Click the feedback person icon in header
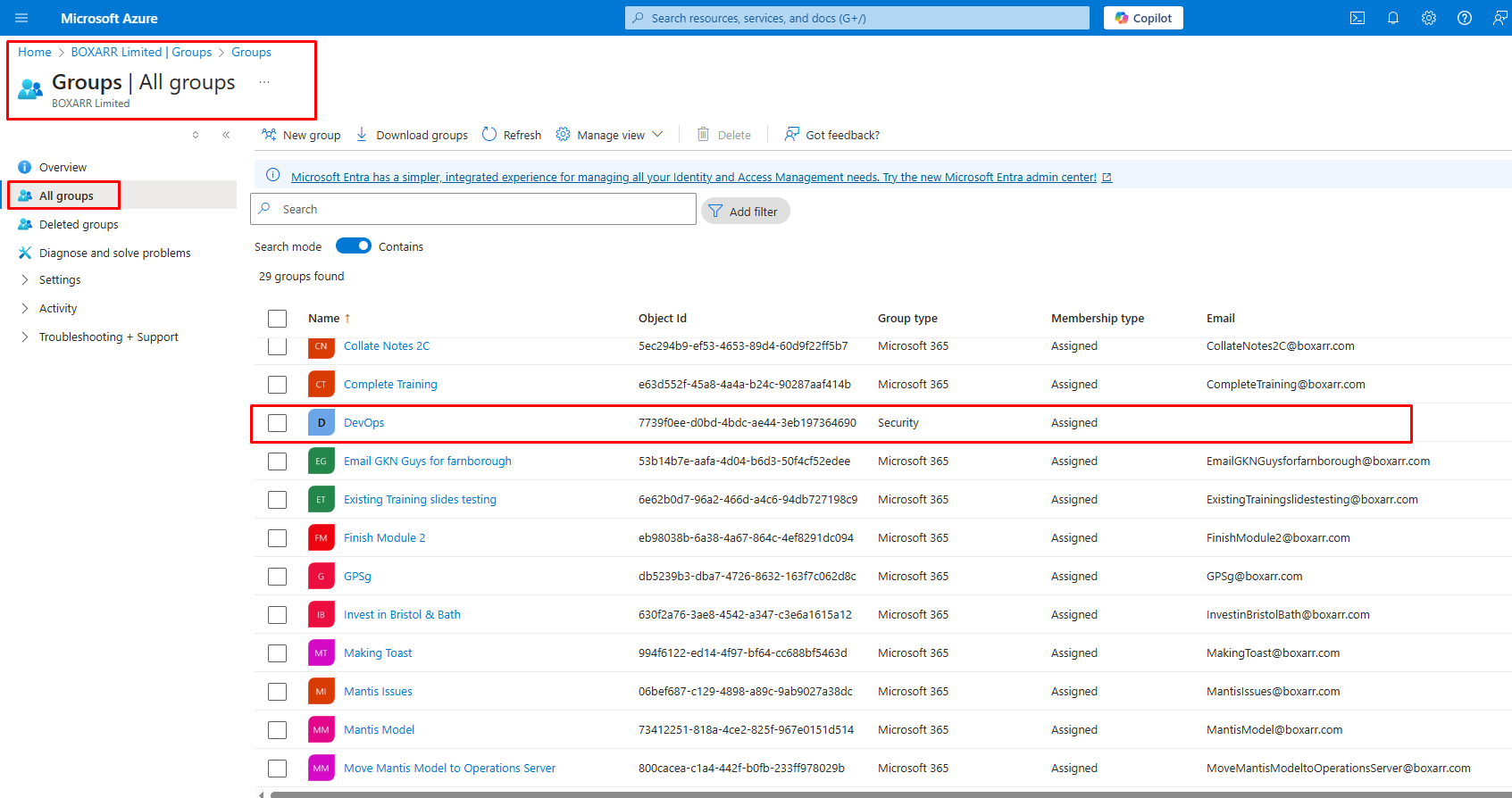This screenshot has height=798, width=1512. (1500, 18)
